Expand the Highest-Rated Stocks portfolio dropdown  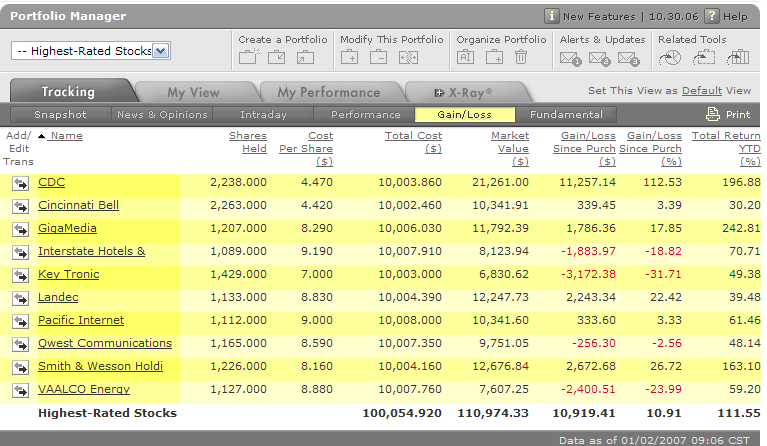[161, 51]
